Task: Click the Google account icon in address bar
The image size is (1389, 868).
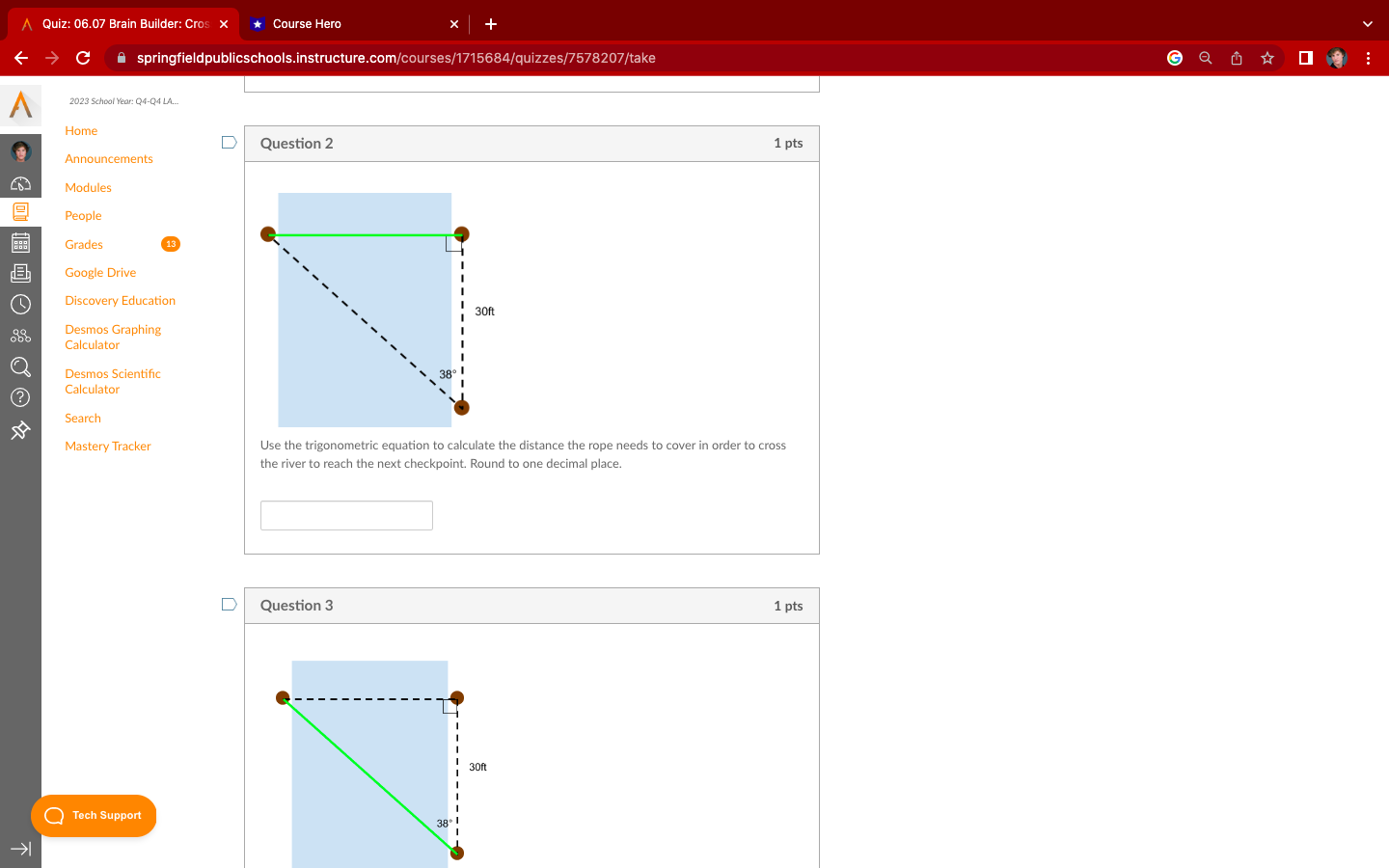Action: (1175, 58)
